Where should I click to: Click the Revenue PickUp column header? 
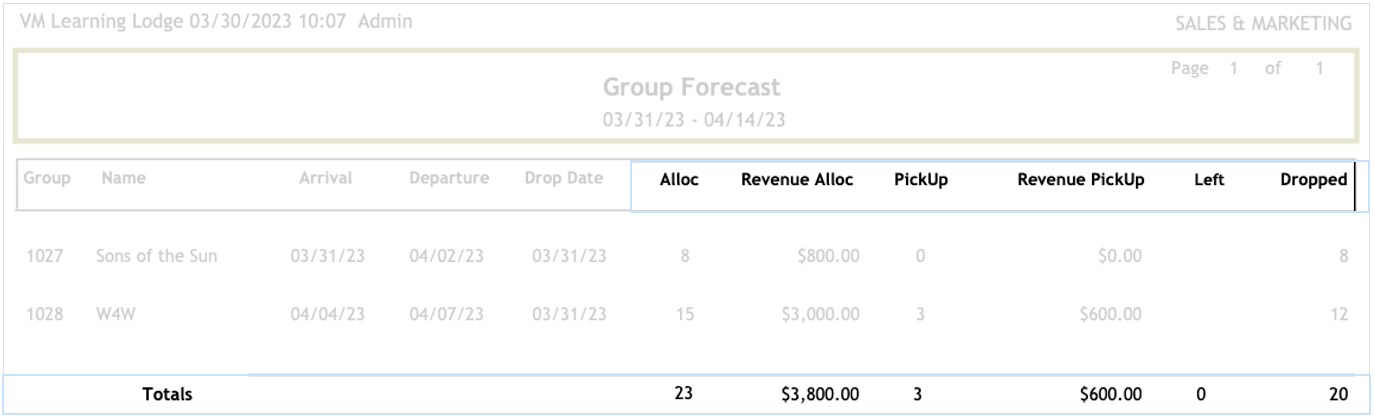coord(1080,182)
